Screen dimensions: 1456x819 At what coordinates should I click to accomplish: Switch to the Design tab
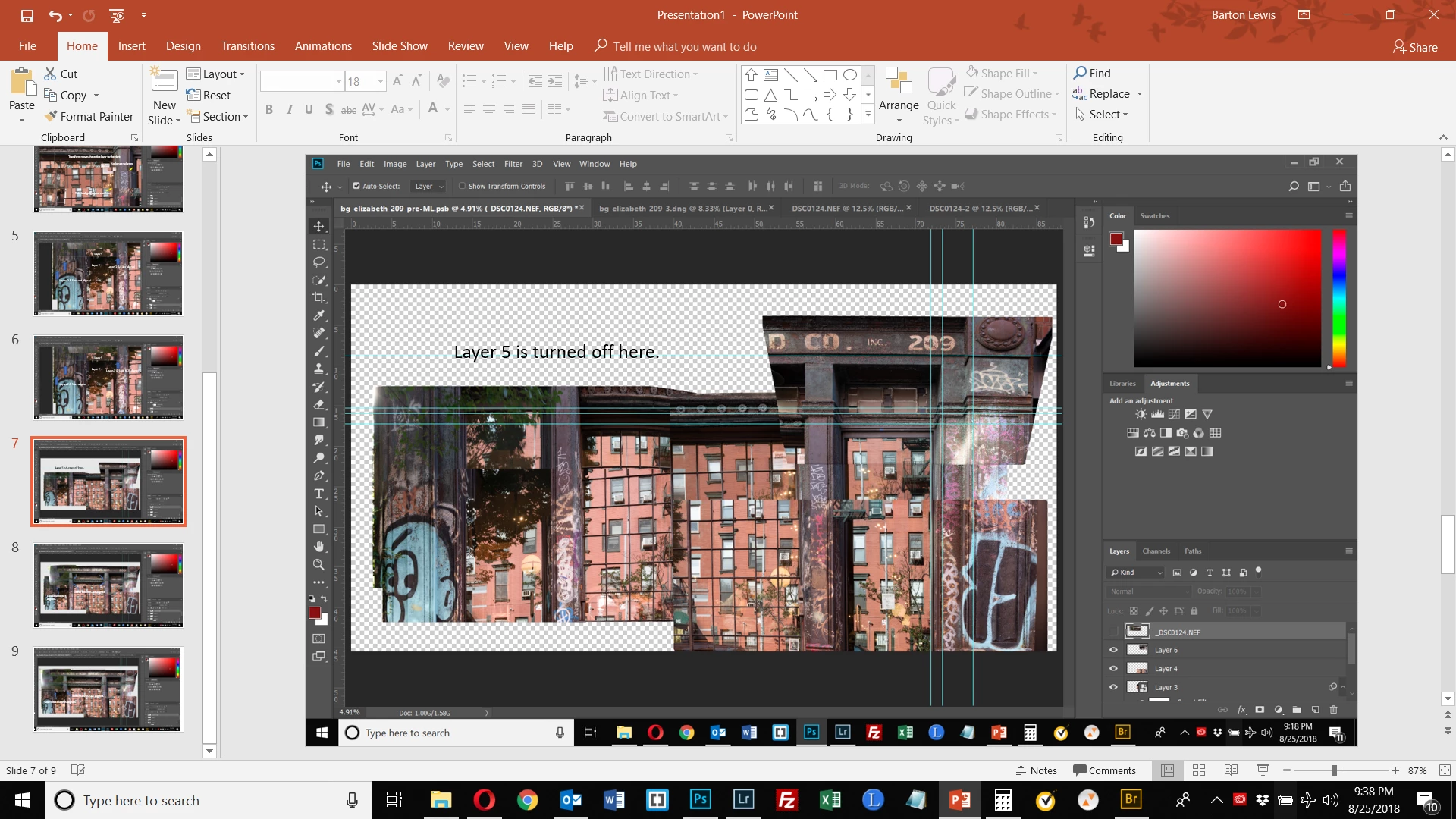pos(183,46)
